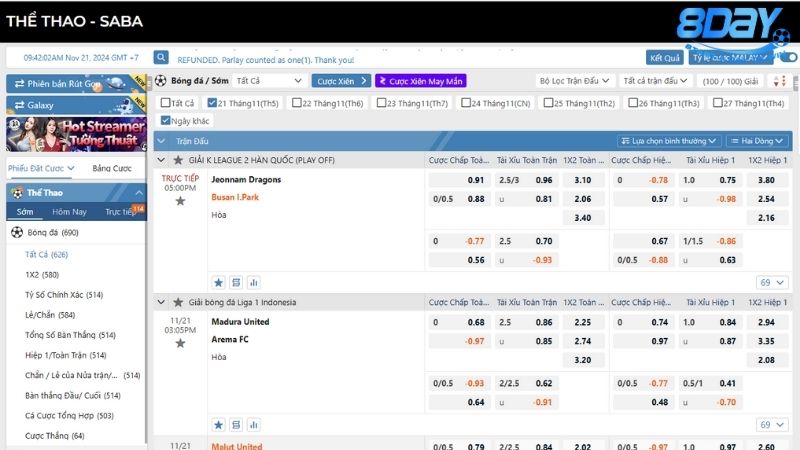Check the 26 Tháng11(Th3) checkbox
Viewport: 800px width, 450px height.
click(x=633, y=103)
